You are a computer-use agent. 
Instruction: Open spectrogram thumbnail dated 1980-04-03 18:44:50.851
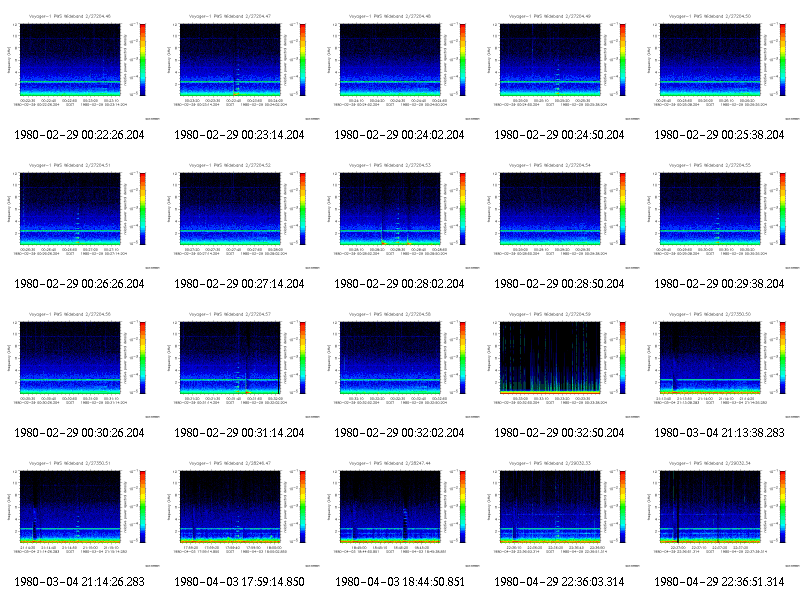pyautogui.click(x=400, y=513)
